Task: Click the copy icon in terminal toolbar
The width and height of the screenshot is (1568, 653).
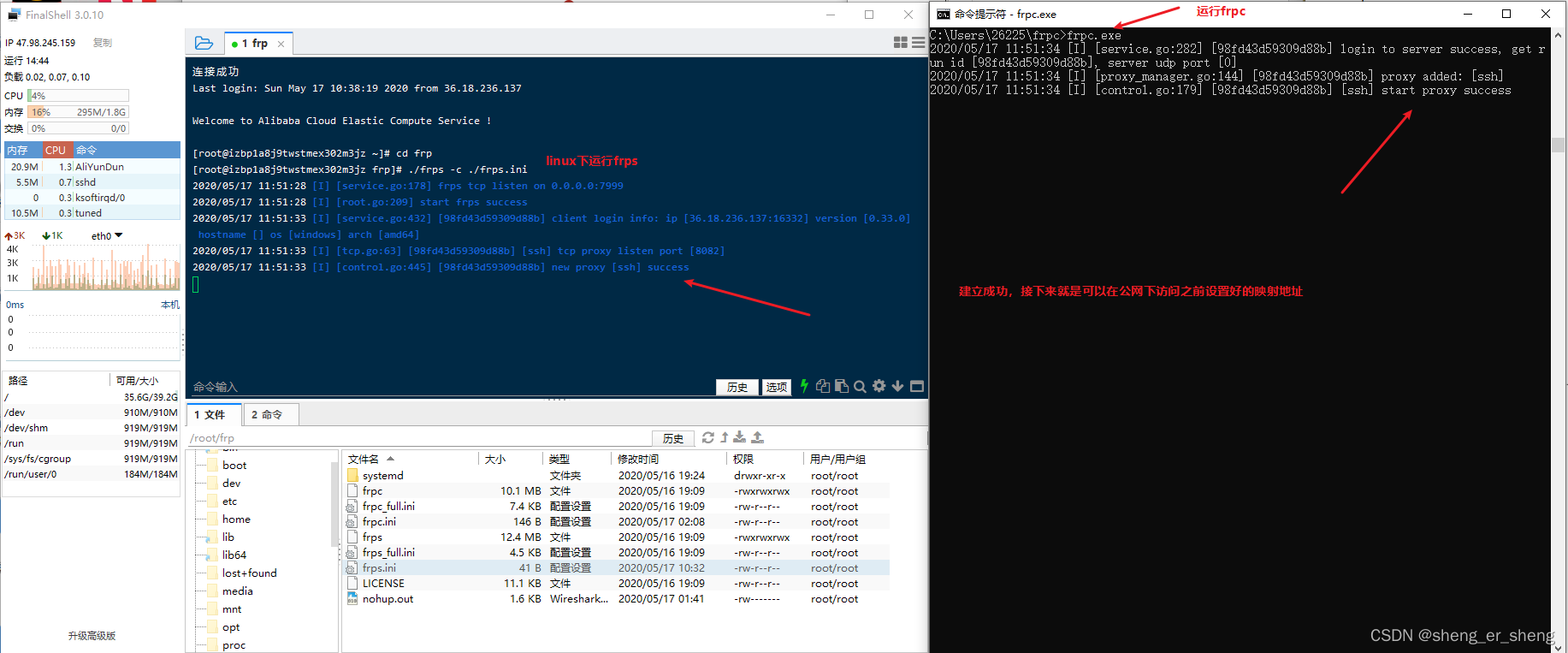Action: 823,386
